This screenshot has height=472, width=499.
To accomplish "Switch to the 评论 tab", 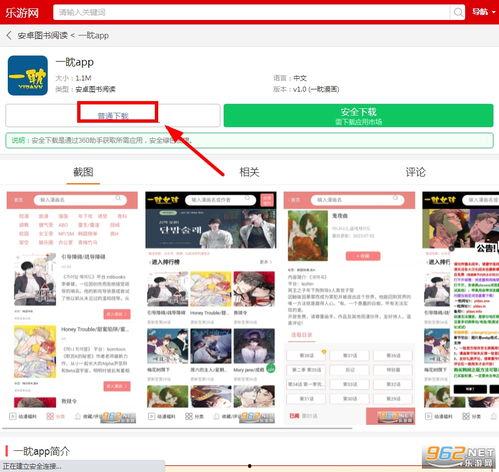I will (415, 172).
